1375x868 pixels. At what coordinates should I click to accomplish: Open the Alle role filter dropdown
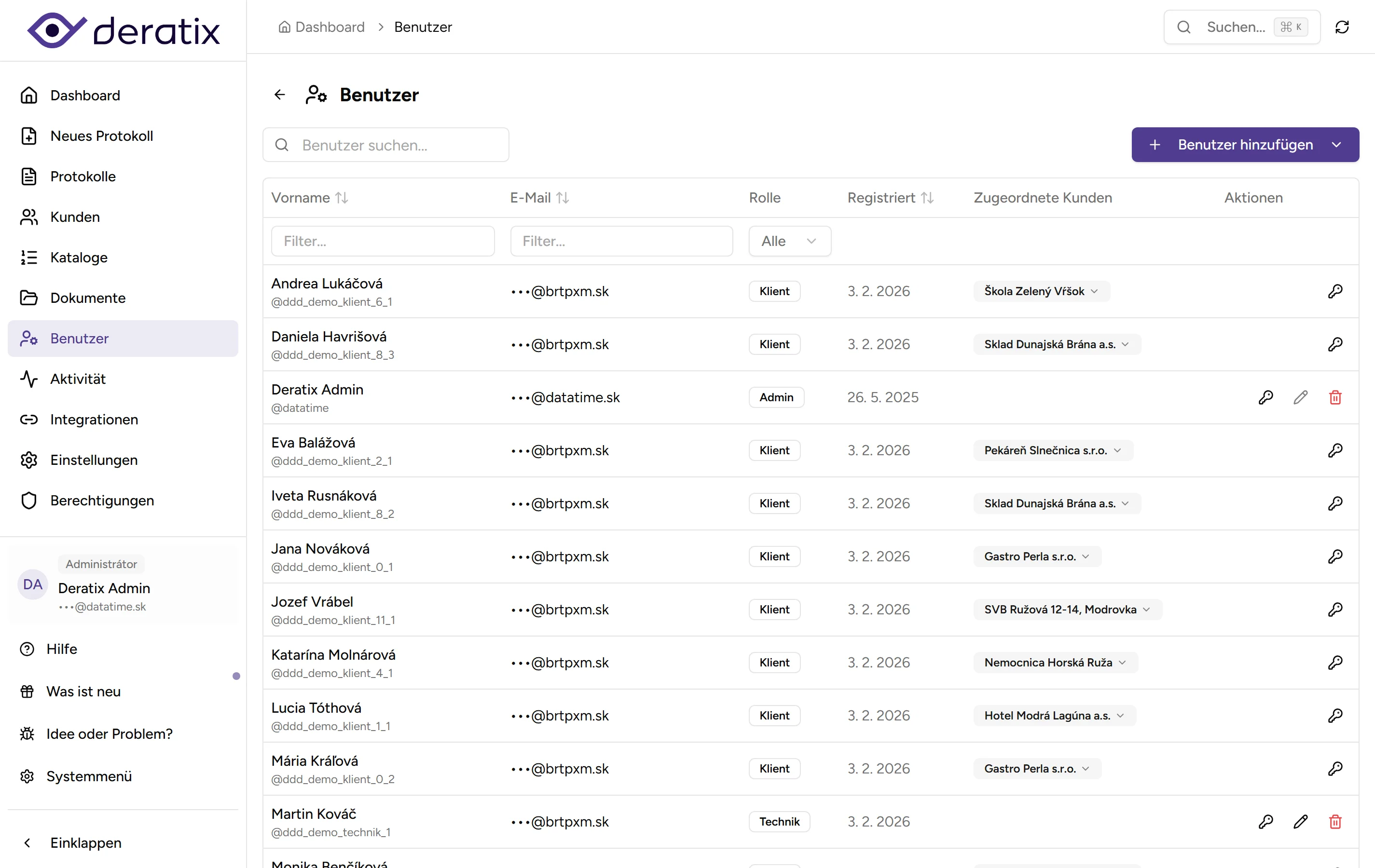tap(789, 241)
